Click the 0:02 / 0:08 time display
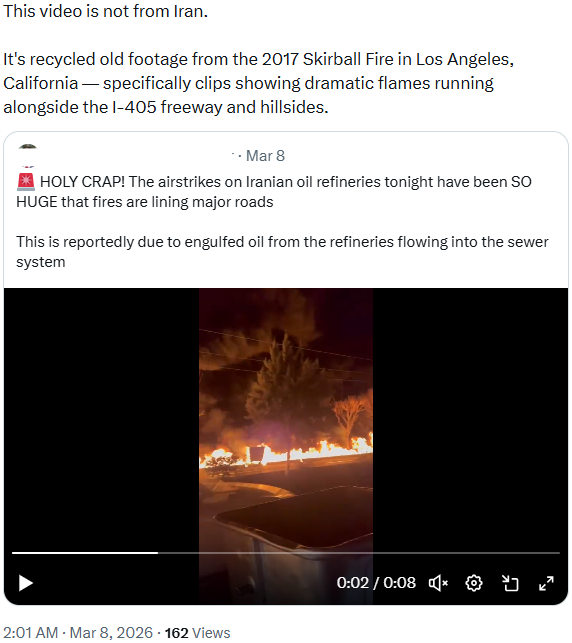The width and height of the screenshot is (572, 643). tap(376, 583)
